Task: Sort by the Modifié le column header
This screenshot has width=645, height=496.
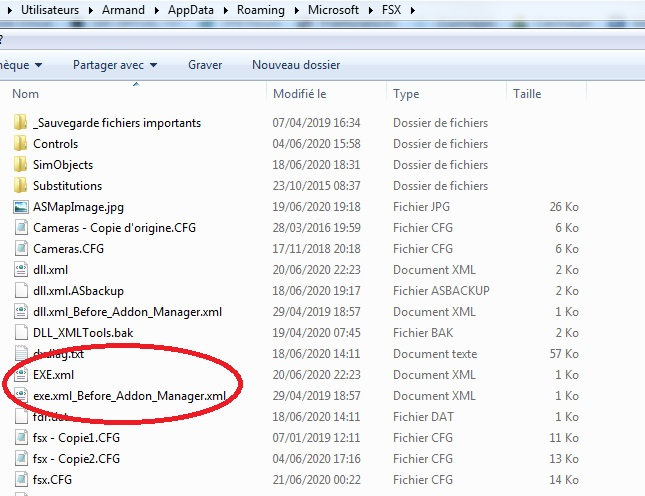Action: [299, 94]
